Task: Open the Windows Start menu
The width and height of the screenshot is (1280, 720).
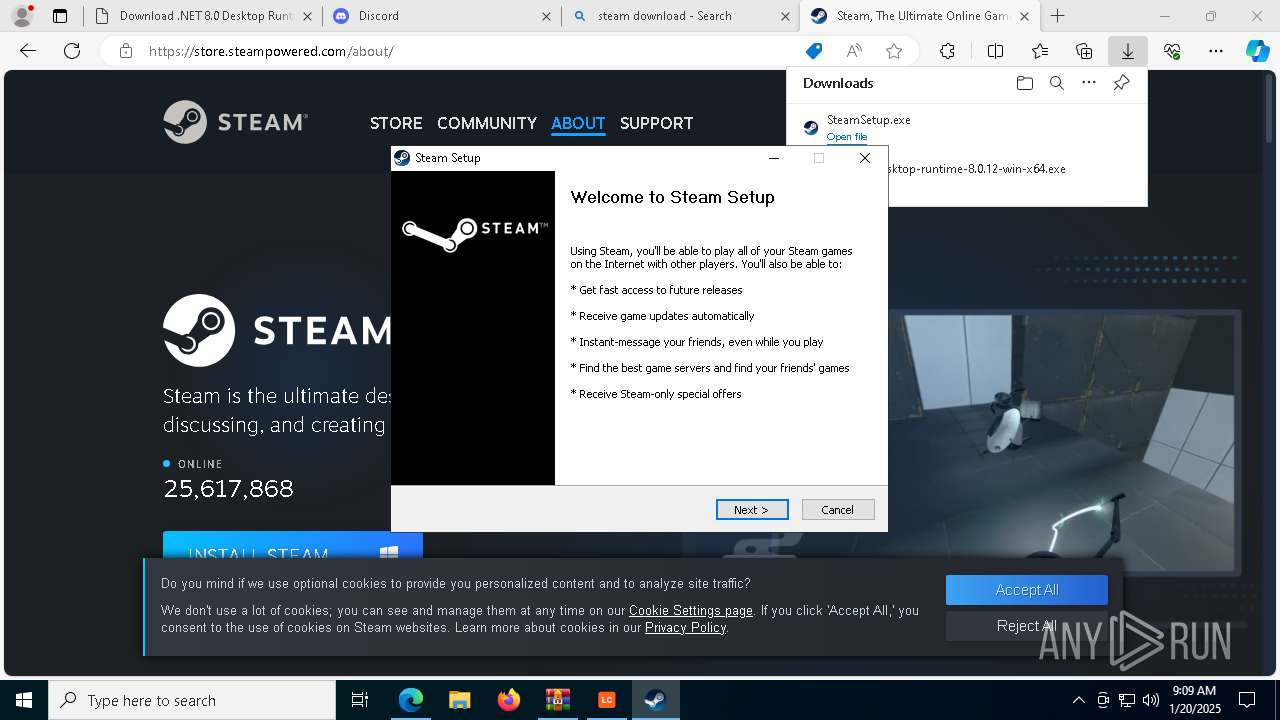Action: (x=24, y=700)
